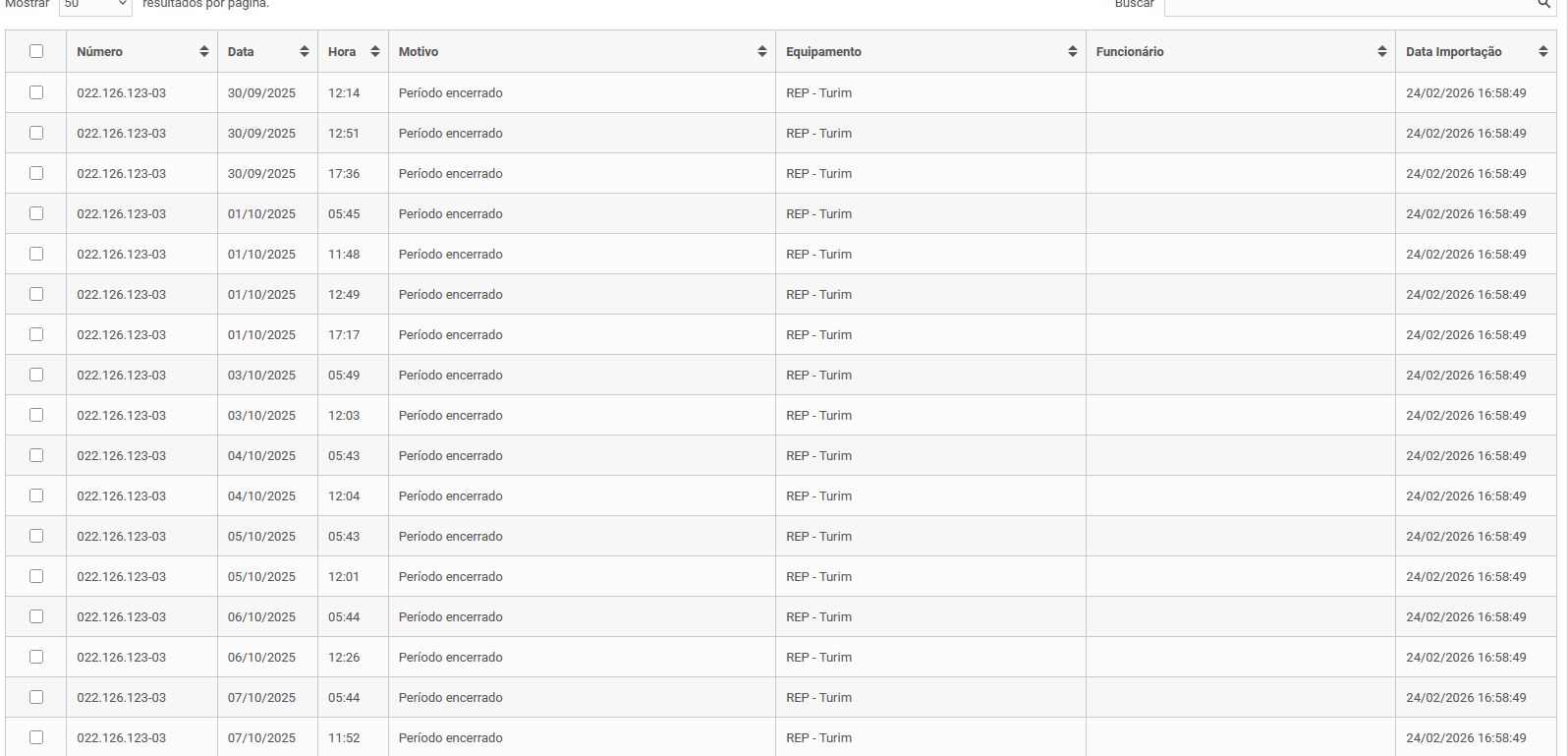Check the row for 30/09/2025 12:14

(x=36, y=92)
